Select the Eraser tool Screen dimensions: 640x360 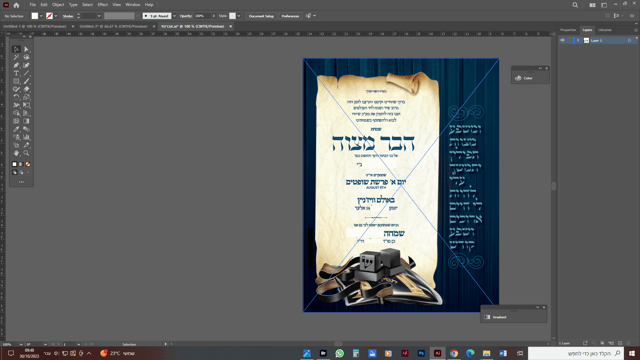27,89
